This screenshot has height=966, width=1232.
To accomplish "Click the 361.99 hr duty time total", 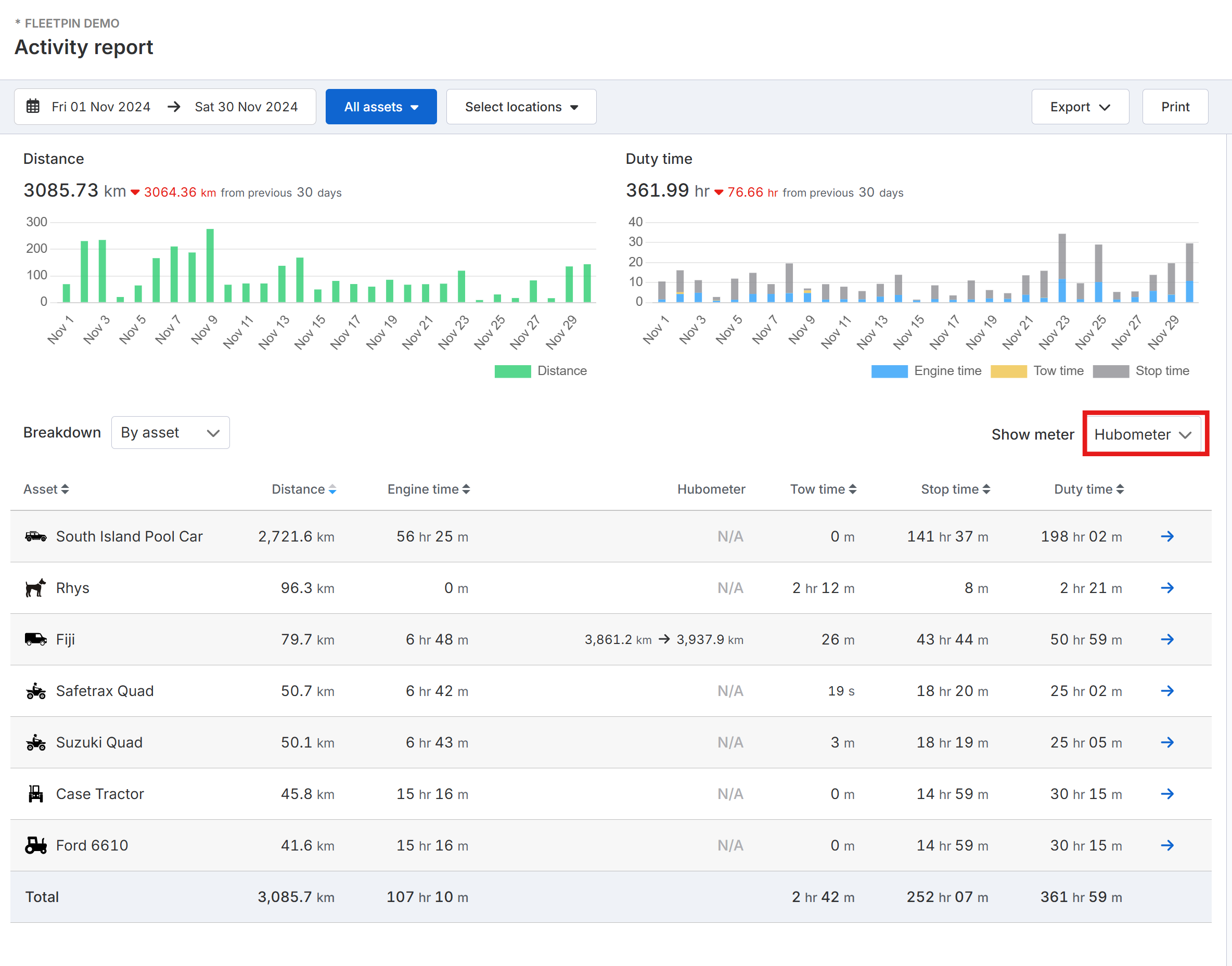I will pyautogui.click(x=668, y=190).
